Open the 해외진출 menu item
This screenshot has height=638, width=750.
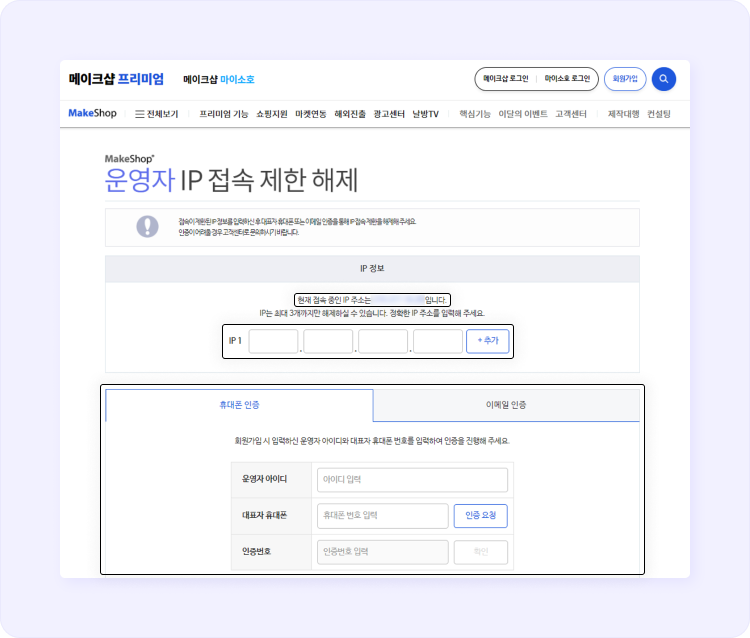tap(350, 114)
